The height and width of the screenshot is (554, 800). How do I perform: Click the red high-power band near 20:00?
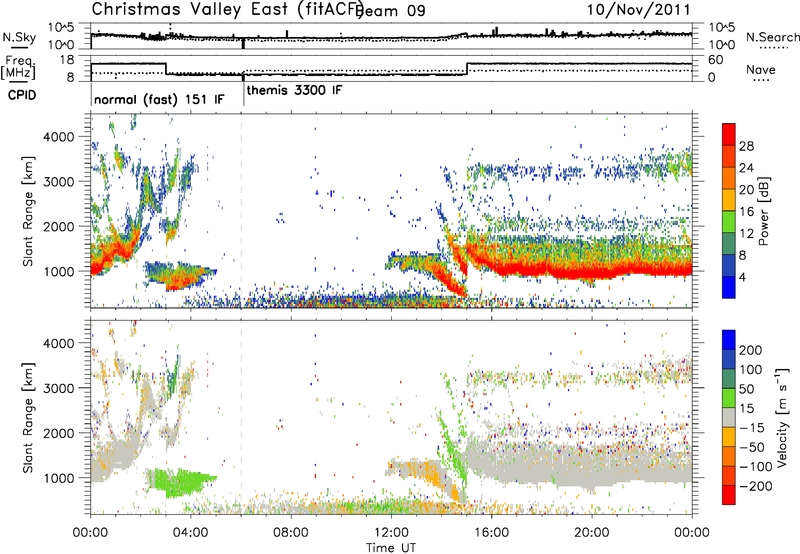click(x=592, y=272)
